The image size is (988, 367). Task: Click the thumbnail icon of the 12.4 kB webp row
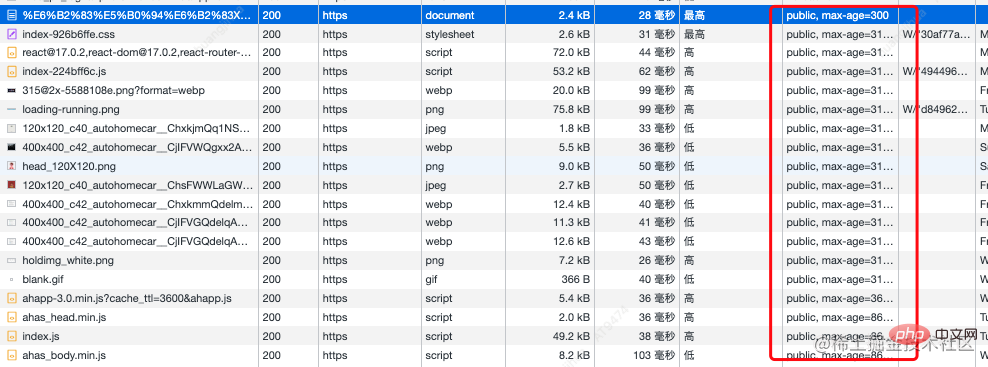tap(11, 204)
